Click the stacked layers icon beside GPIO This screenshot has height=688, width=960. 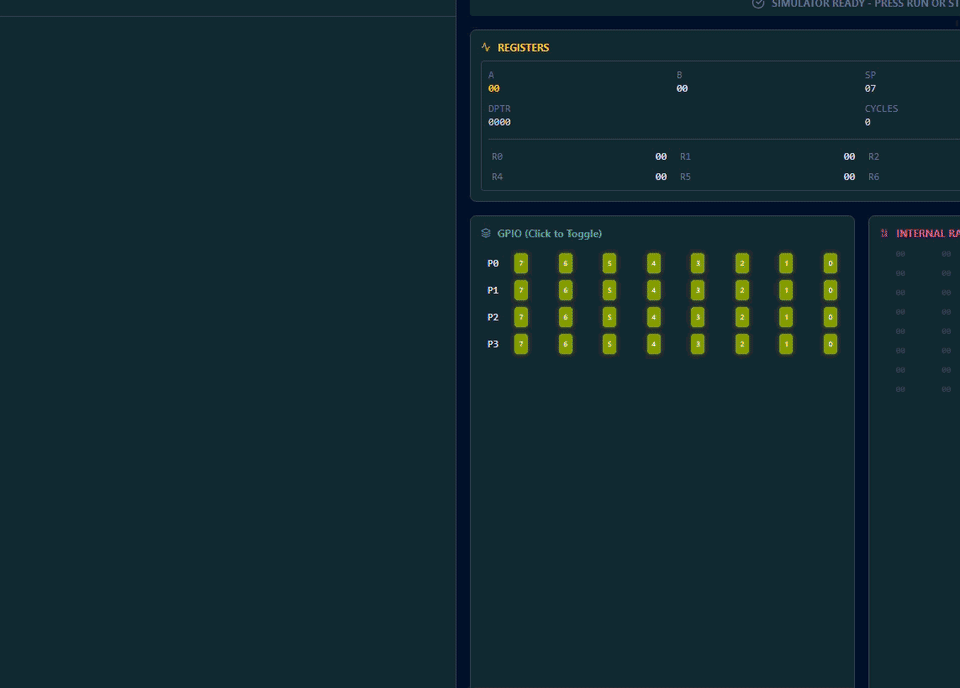click(x=484, y=233)
